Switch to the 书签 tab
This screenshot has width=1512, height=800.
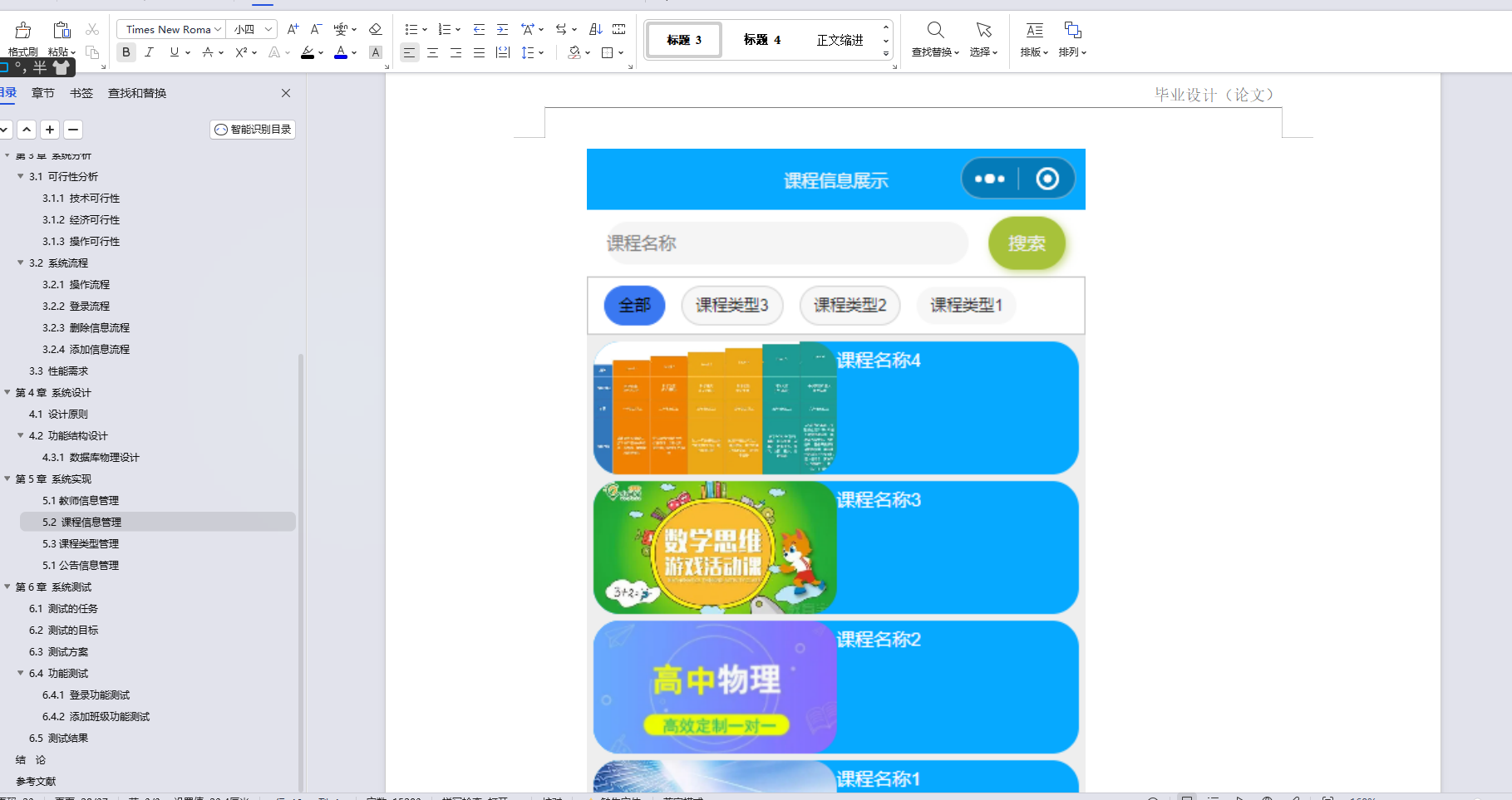click(x=81, y=93)
